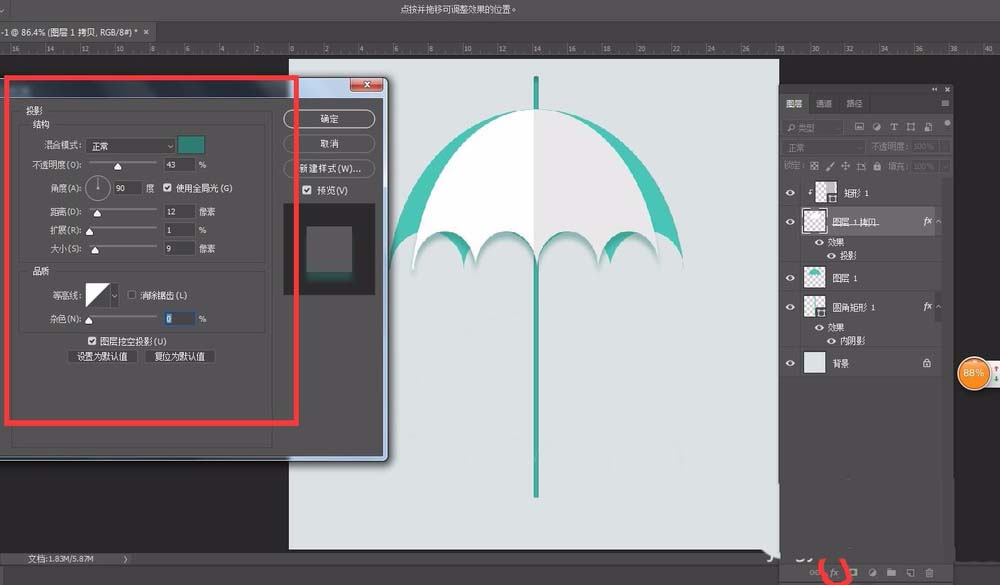Create a new layer group with folder icon

coord(891,573)
